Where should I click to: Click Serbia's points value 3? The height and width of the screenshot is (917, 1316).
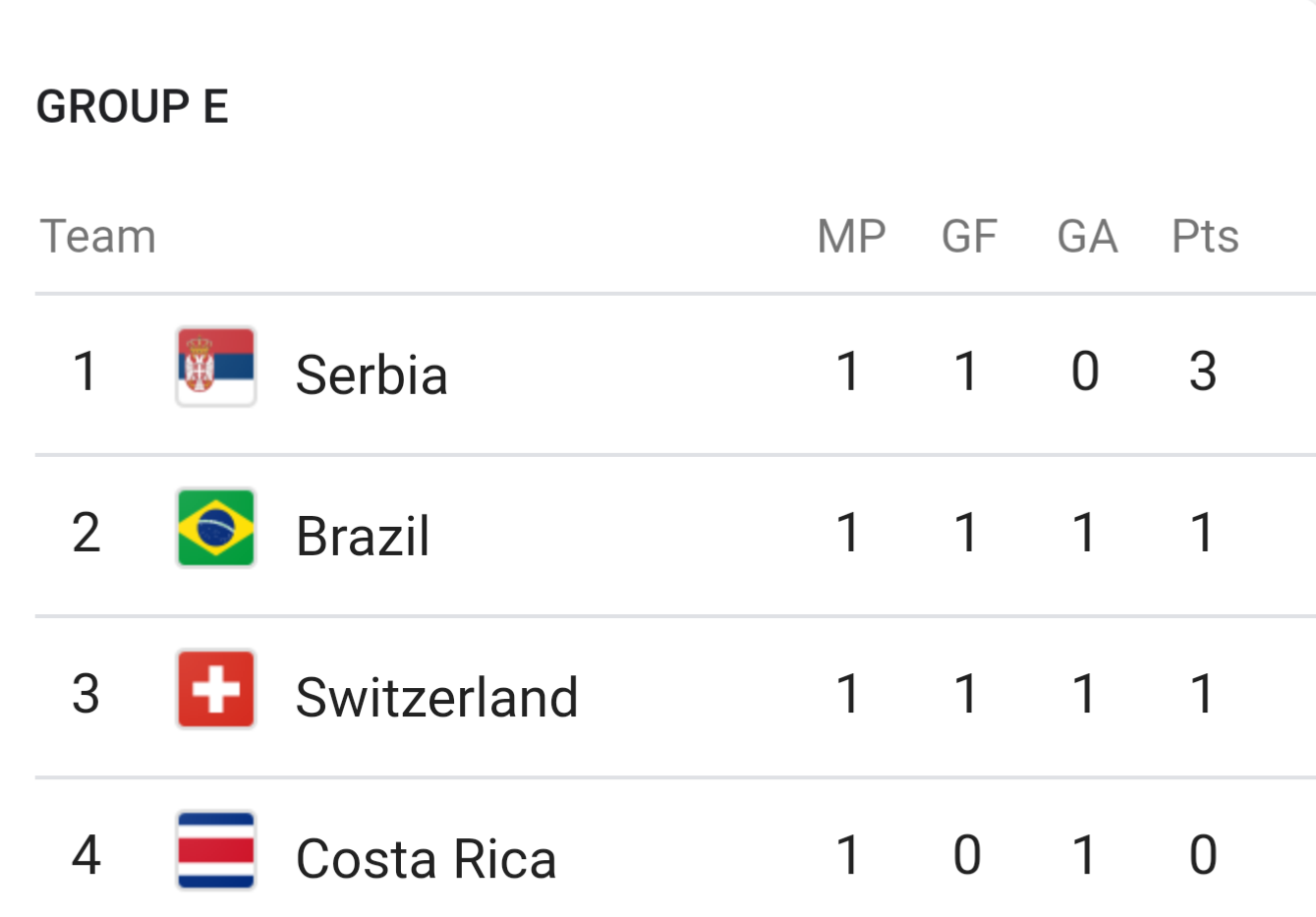(1203, 372)
